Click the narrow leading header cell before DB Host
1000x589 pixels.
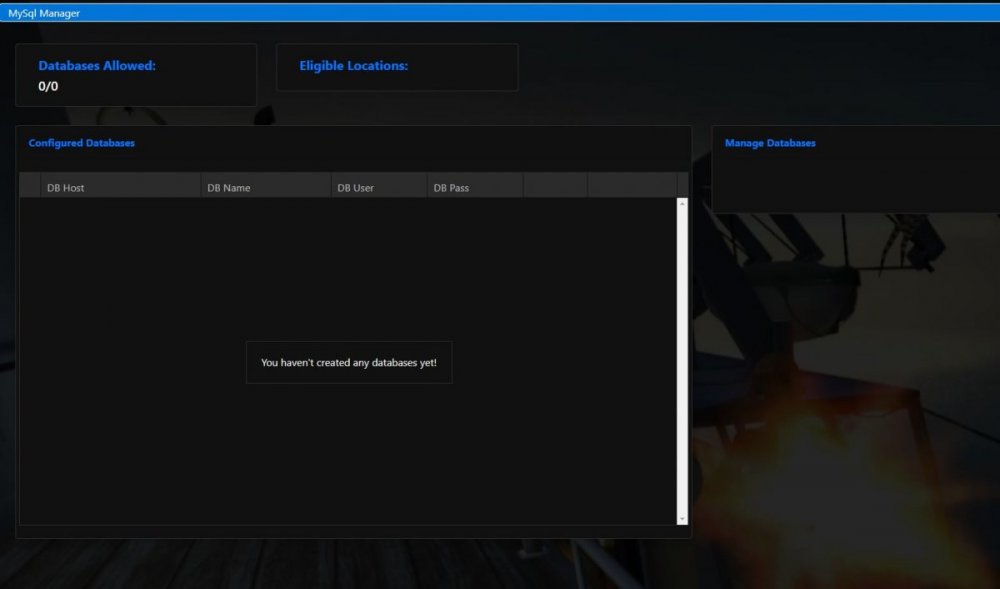click(30, 186)
